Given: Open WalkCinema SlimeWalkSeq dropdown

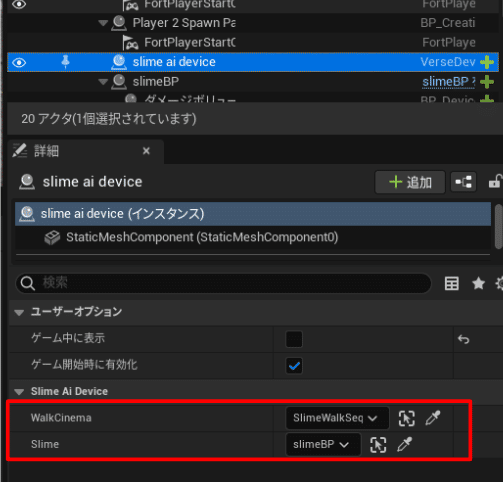Looking at the screenshot, I should 337,418.
